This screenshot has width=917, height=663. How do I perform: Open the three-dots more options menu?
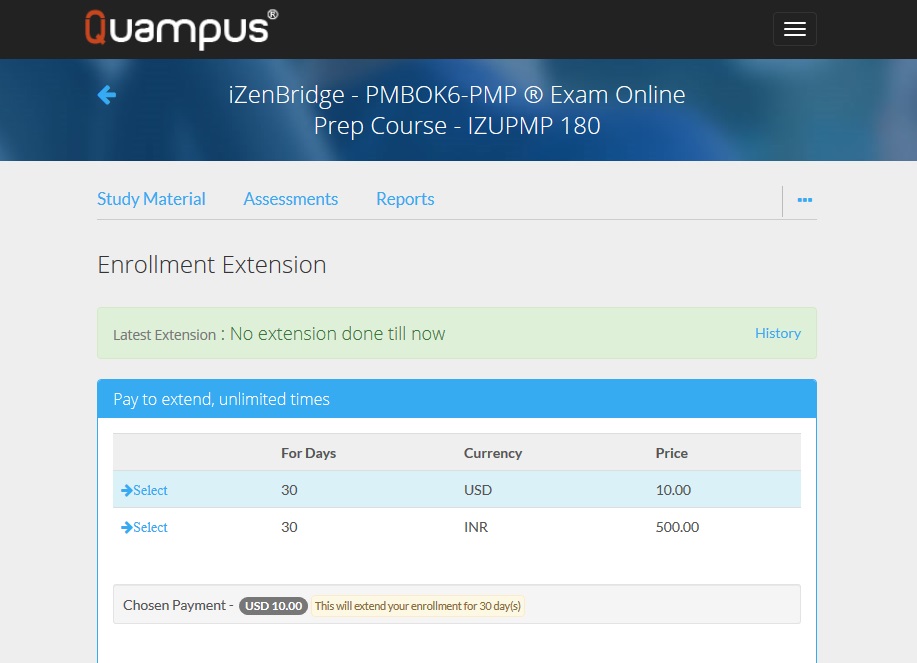pyautogui.click(x=804, y=200)
